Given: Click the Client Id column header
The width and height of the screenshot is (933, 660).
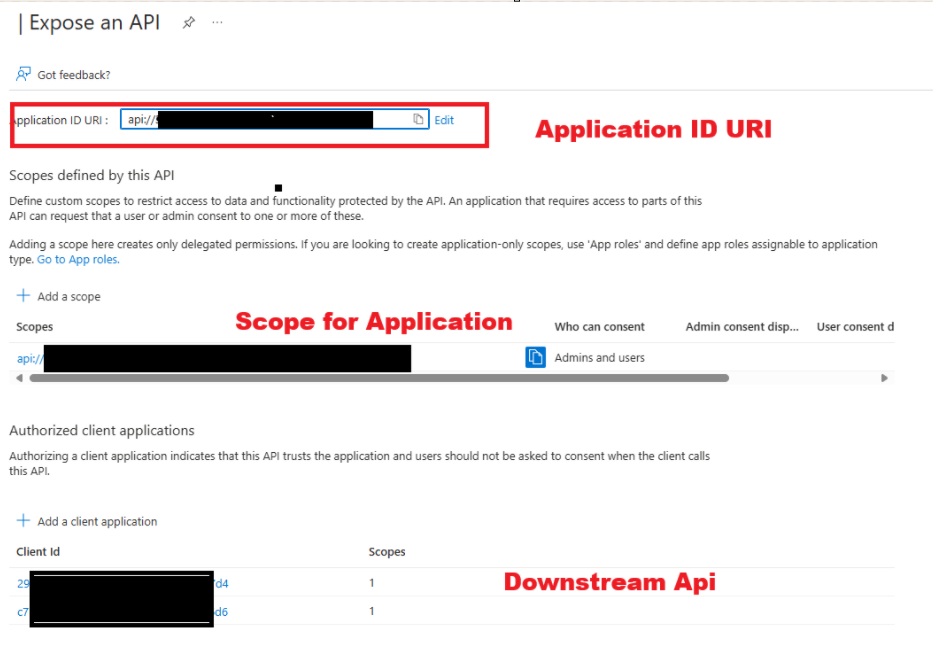Looking at the screenshot, I should [x=37, y=551].
